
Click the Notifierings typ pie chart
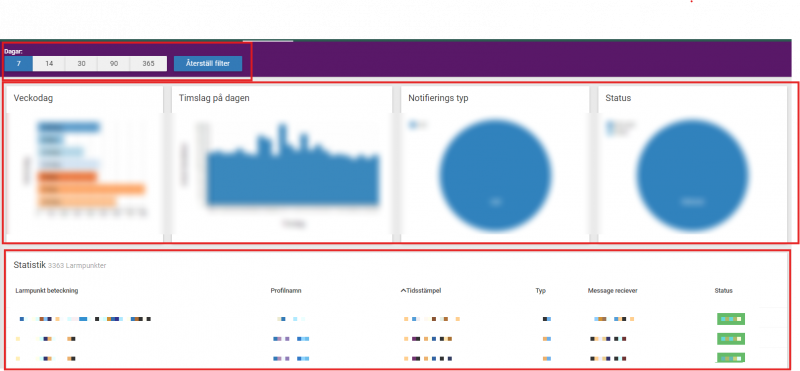pos(495,176)
